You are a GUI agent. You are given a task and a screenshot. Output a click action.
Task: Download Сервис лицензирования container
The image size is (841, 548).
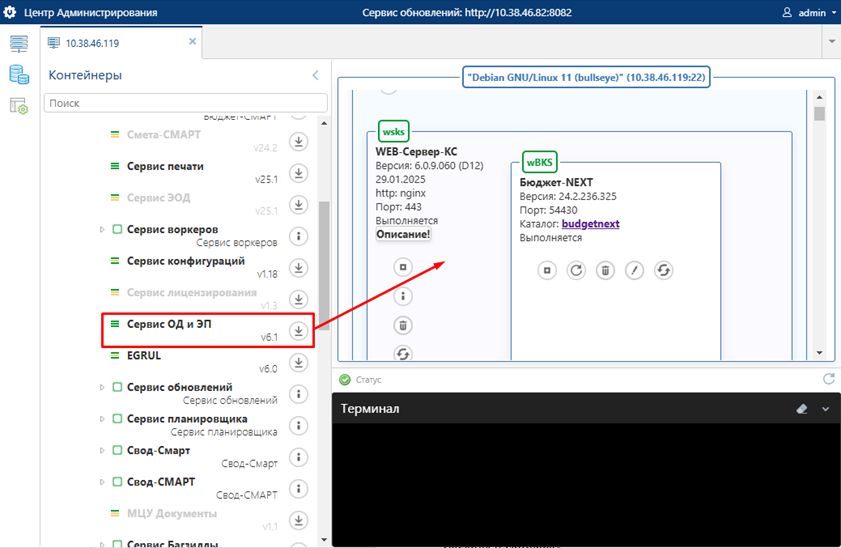pos(299,299)
